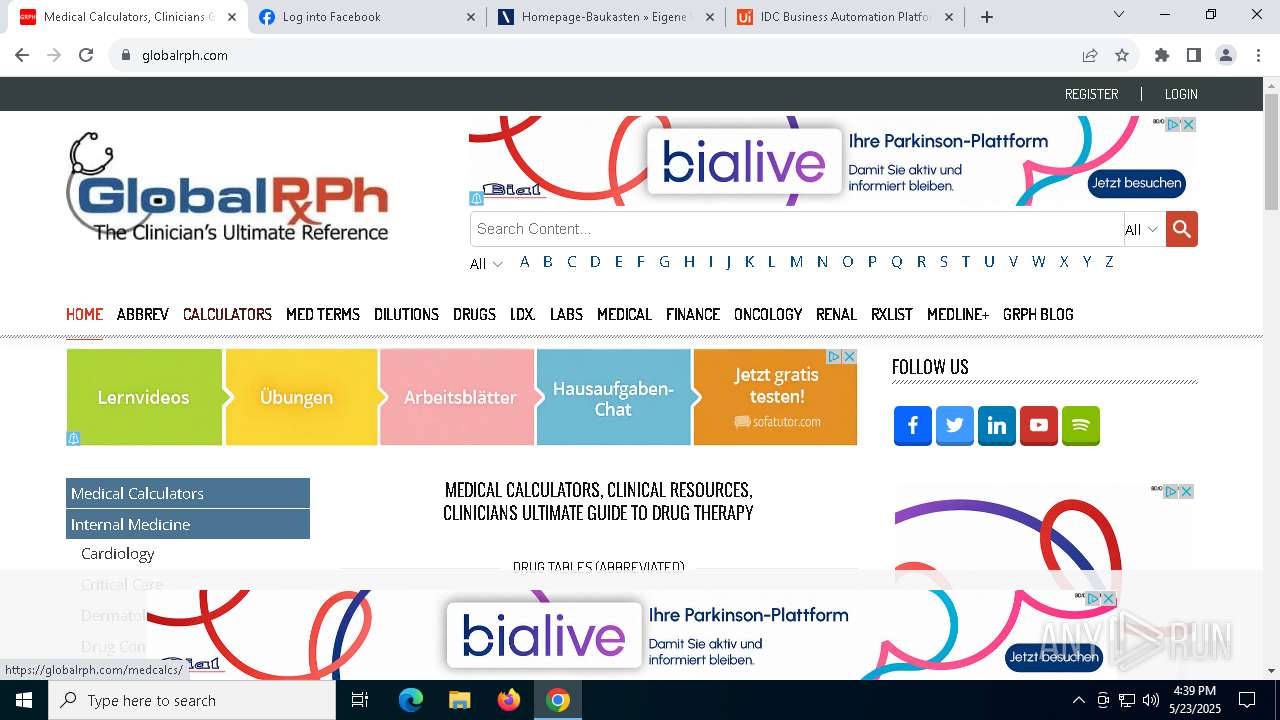Click Windows Start button
This screenshot has width=1280, height=720.
tap(23, 700)
